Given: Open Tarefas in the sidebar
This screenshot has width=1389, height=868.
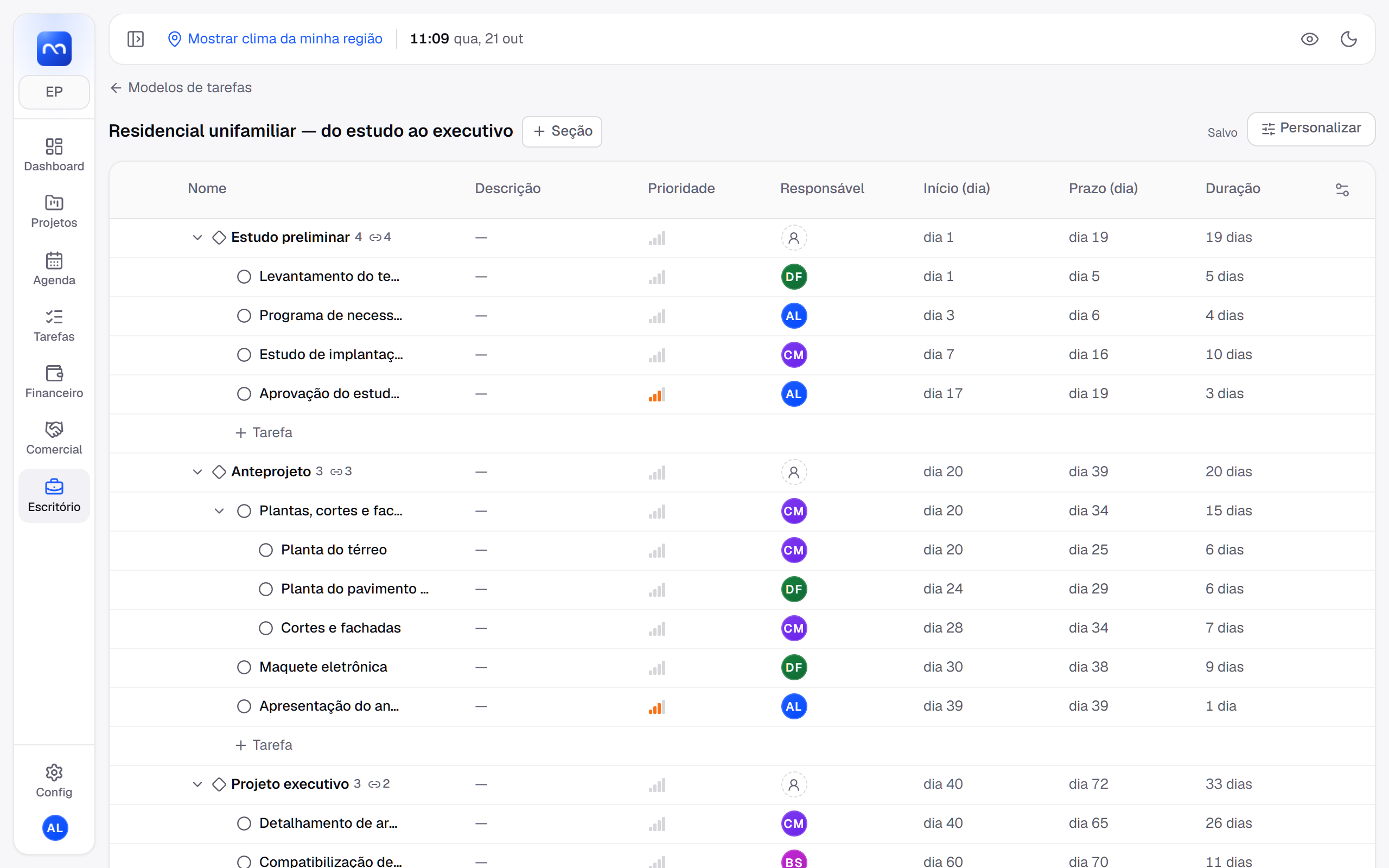Looking at the screenshot, I should tap(54, 325).
